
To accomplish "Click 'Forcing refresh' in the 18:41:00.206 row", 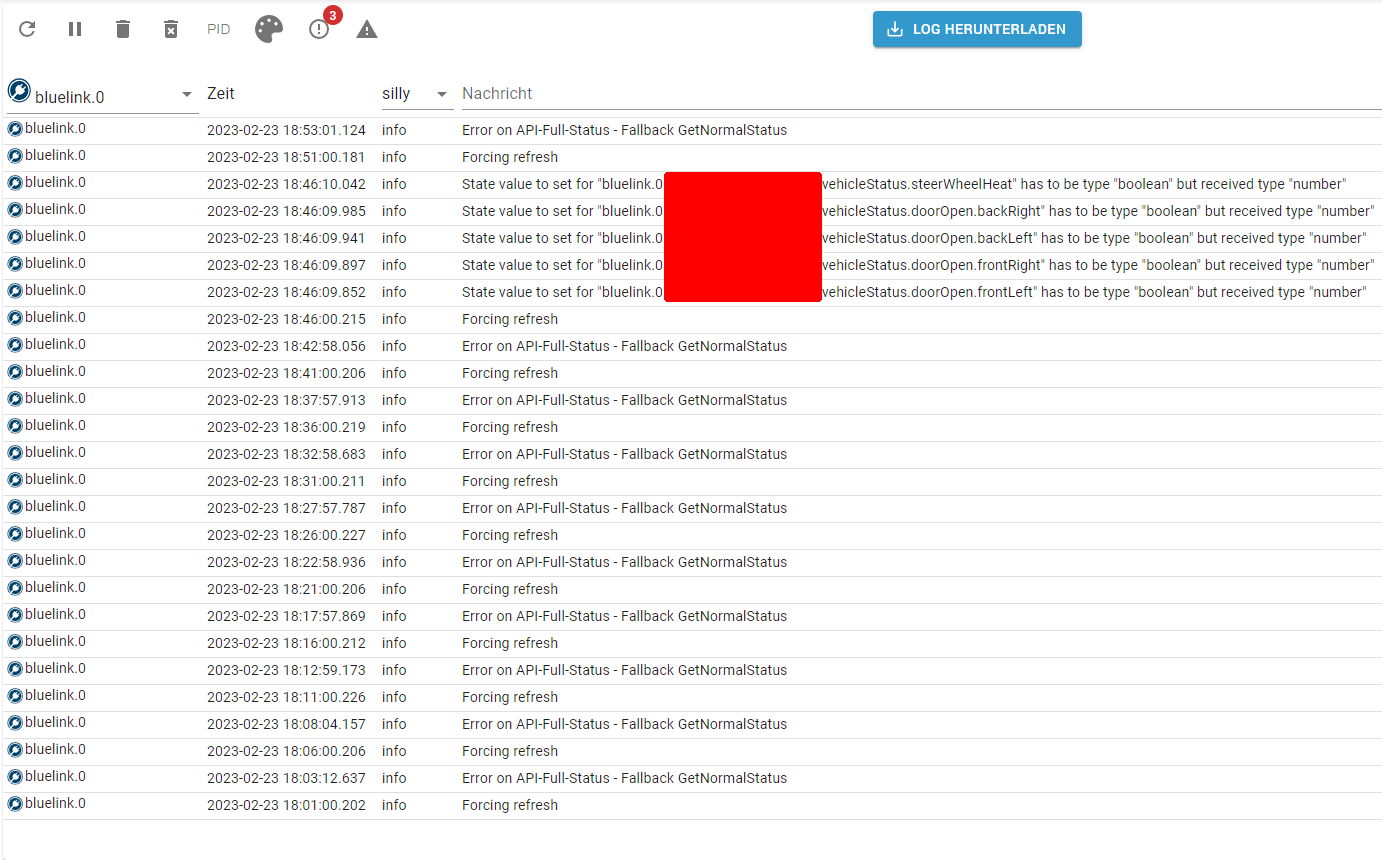I will click(x=510, y=373).
